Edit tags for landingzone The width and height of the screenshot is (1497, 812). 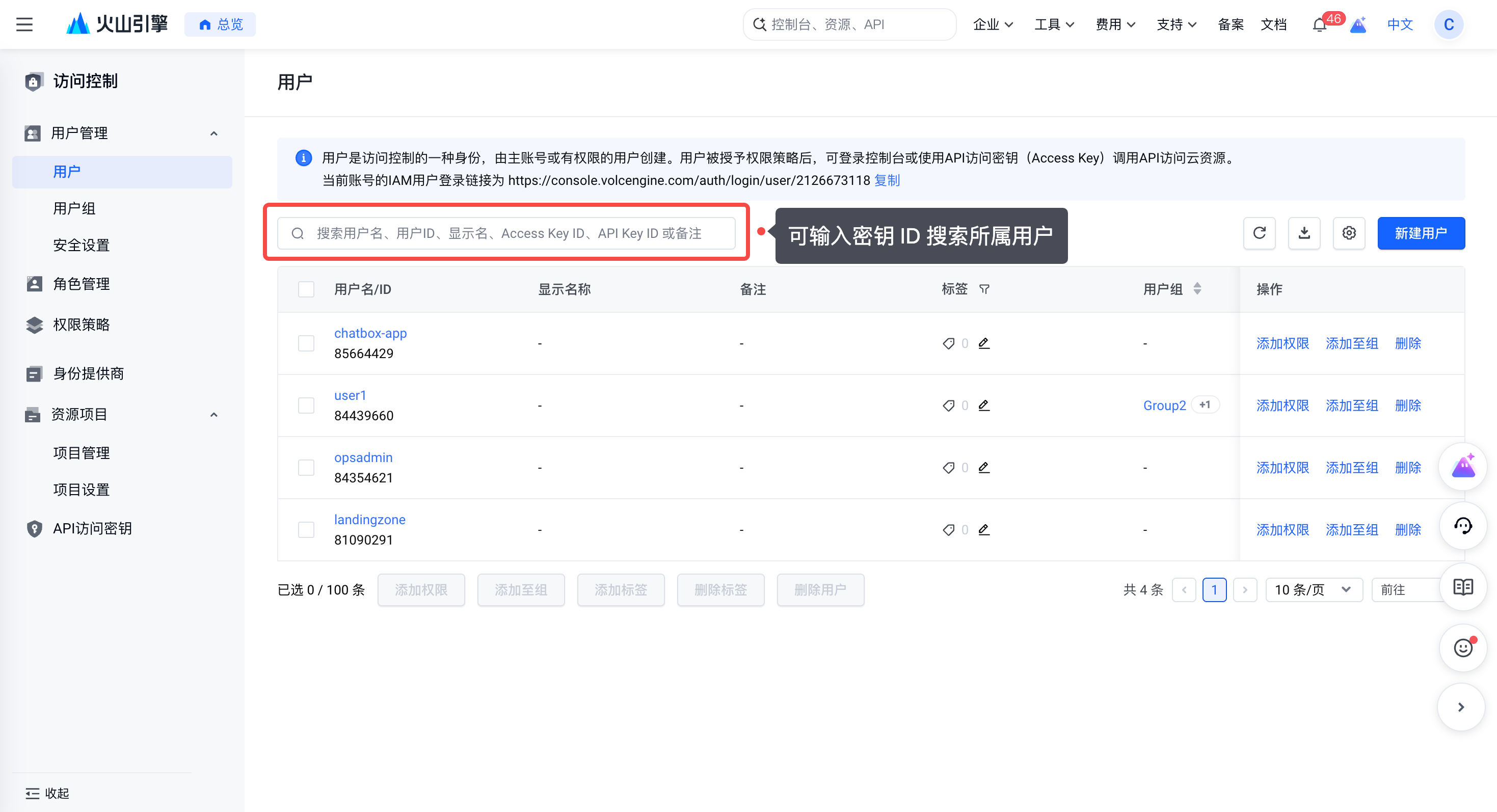[x=984, y=530]
